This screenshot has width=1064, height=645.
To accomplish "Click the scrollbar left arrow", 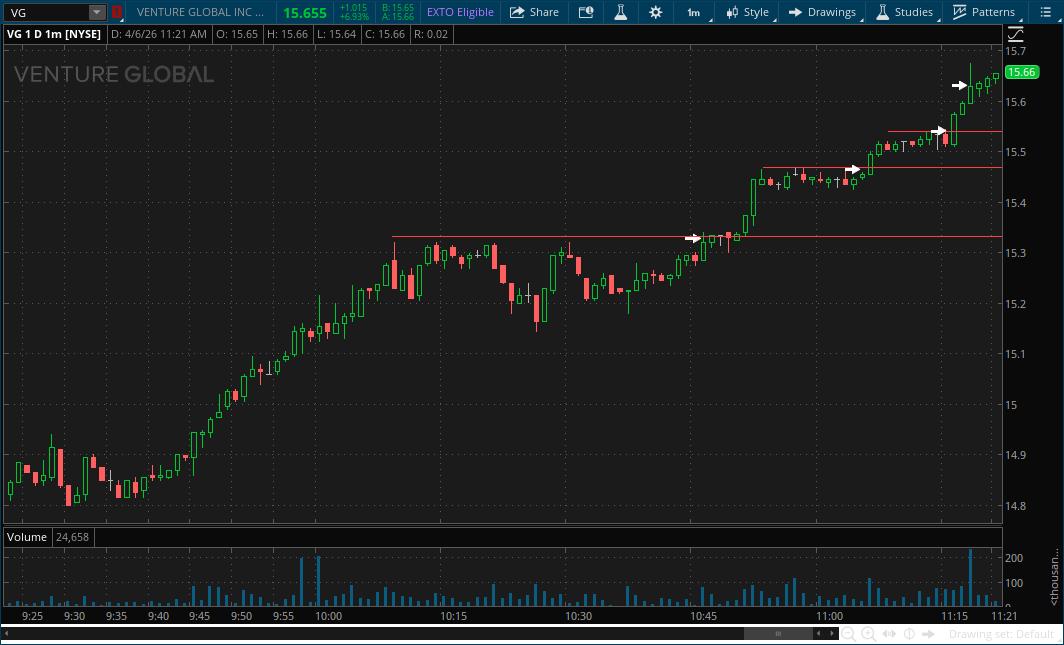I will click(x=819, y=633).
